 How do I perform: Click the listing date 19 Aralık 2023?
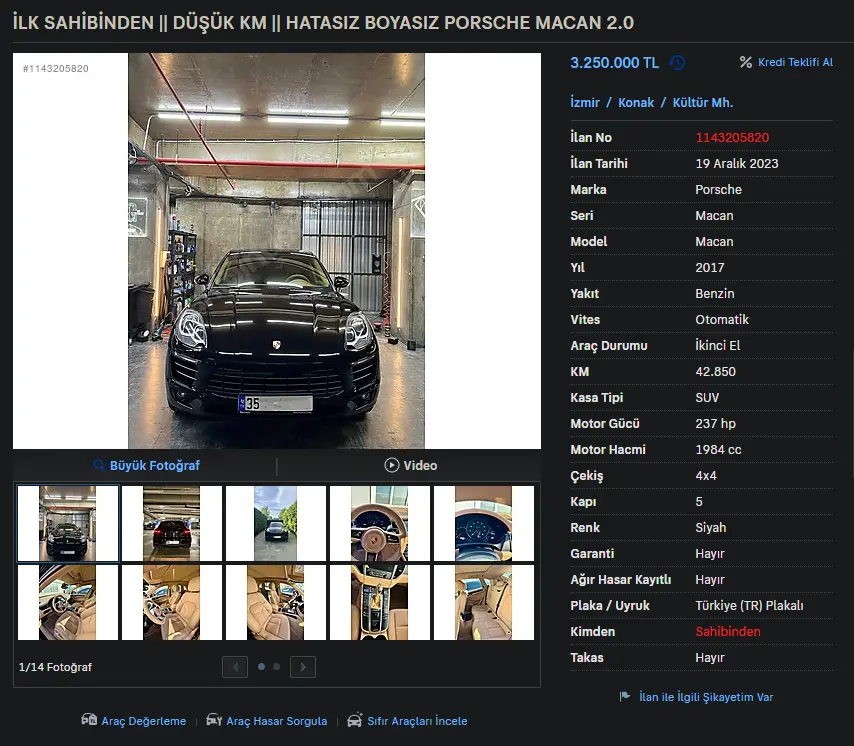tap(737, 163)
